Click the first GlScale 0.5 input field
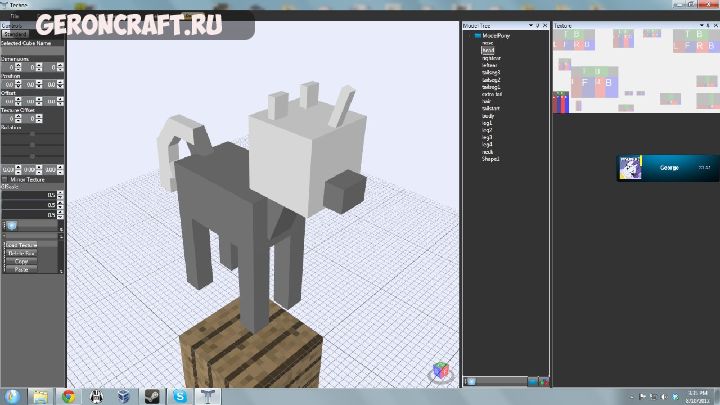 tap(29, 195)
